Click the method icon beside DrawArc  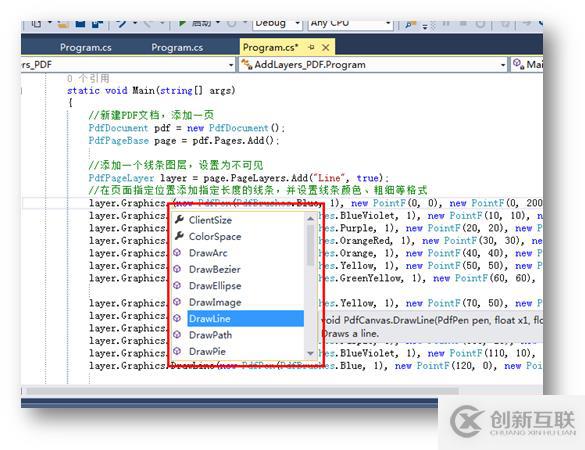pos(177,253)
